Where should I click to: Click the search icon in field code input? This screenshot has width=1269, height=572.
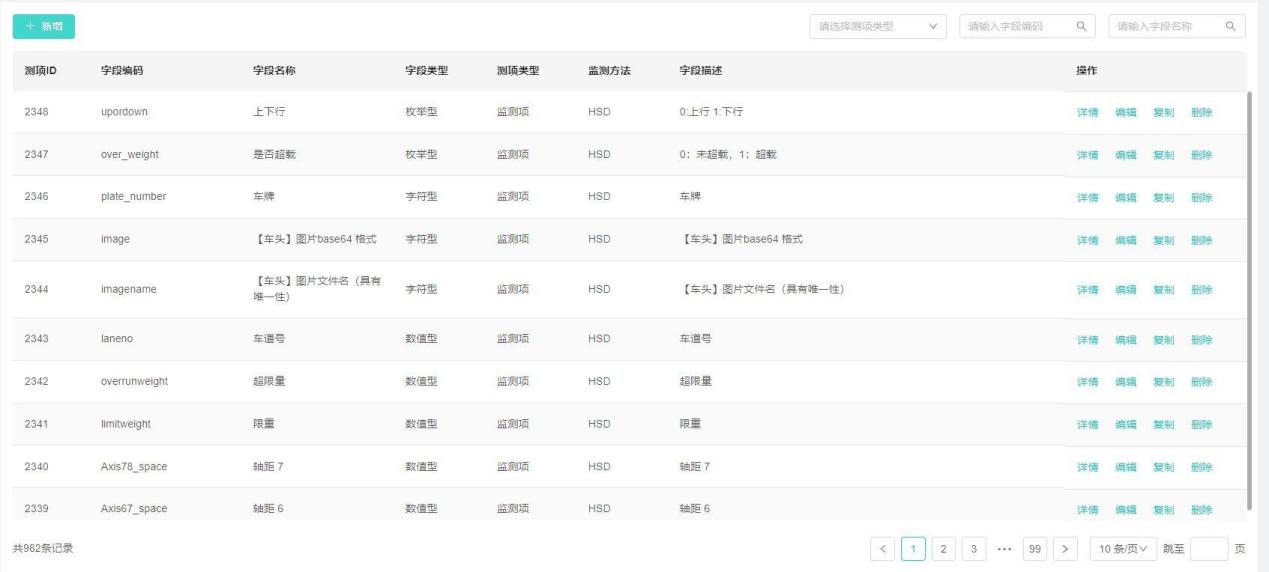pos(1080,27)
